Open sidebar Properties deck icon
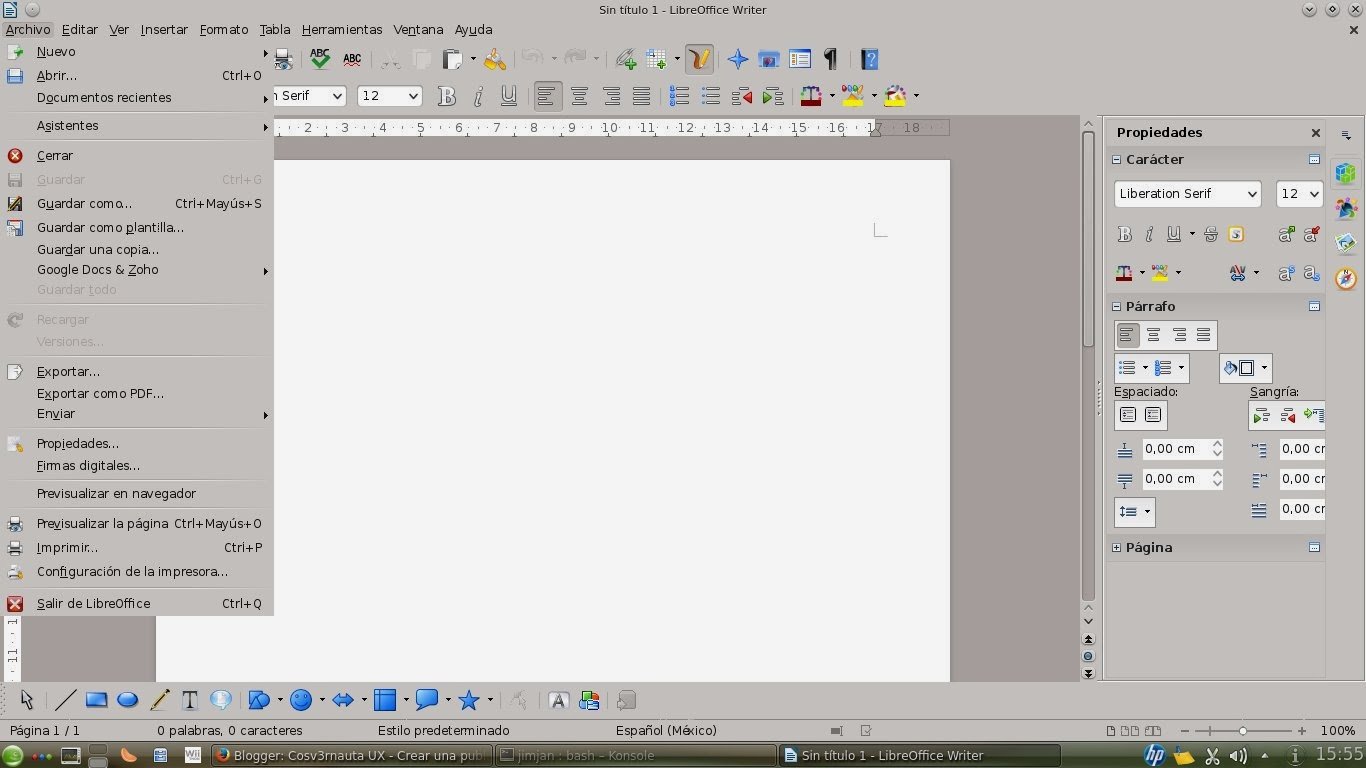Viewport: 1366px width, 768px height. click(x=1346, y=174)
